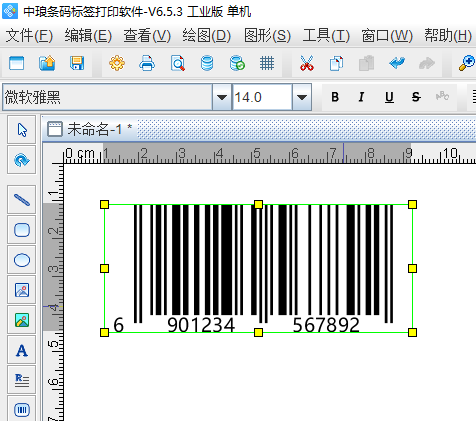Click the bottom-left yellow resize handle
The height and width of the screenshot is (421, 476).
(x=104, y=332)
